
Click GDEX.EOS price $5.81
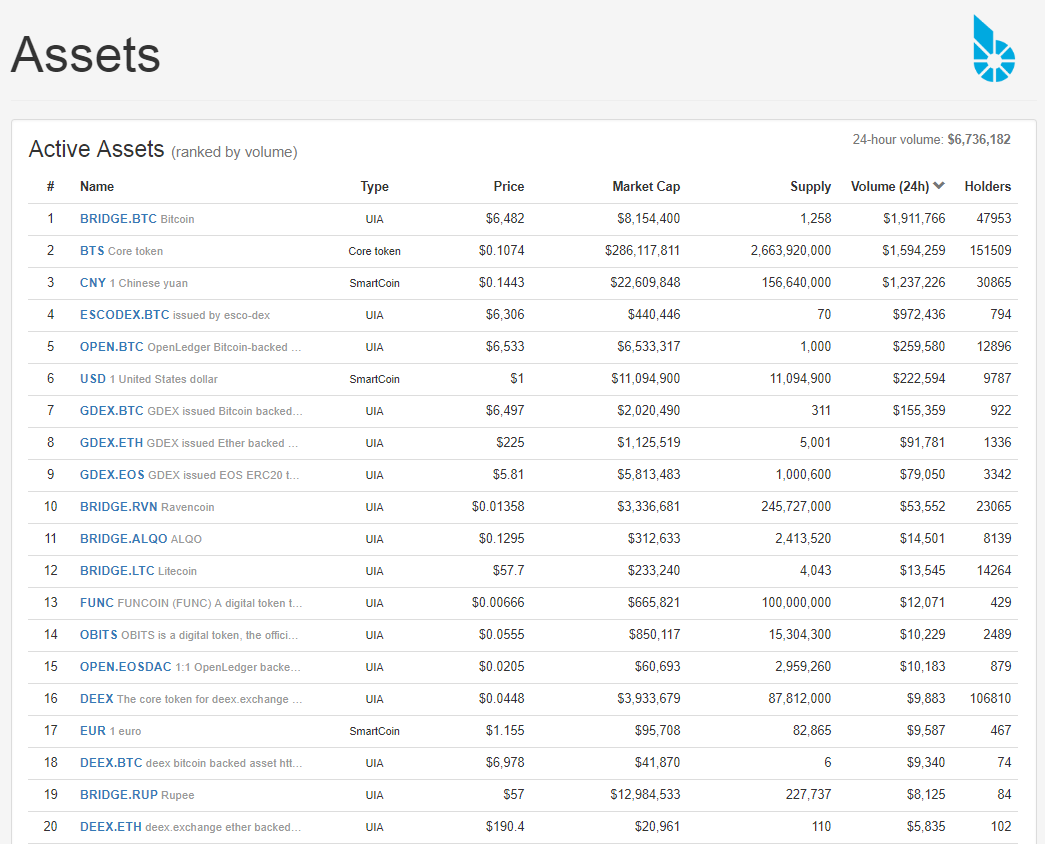509,475
